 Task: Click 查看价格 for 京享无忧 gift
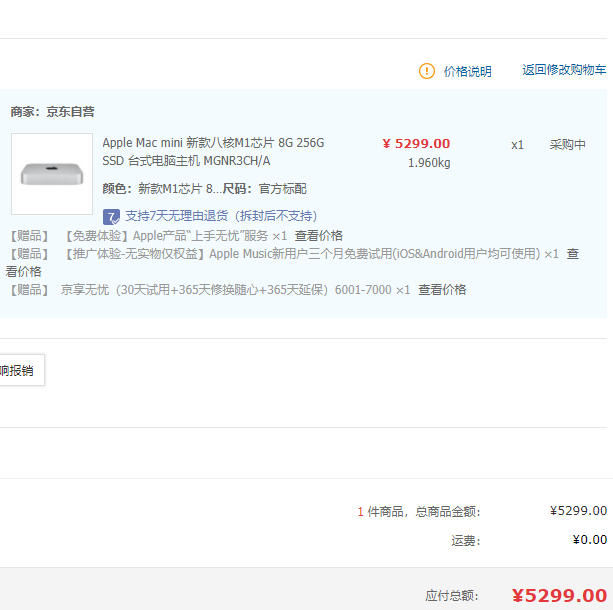click(x=442, y=290)
